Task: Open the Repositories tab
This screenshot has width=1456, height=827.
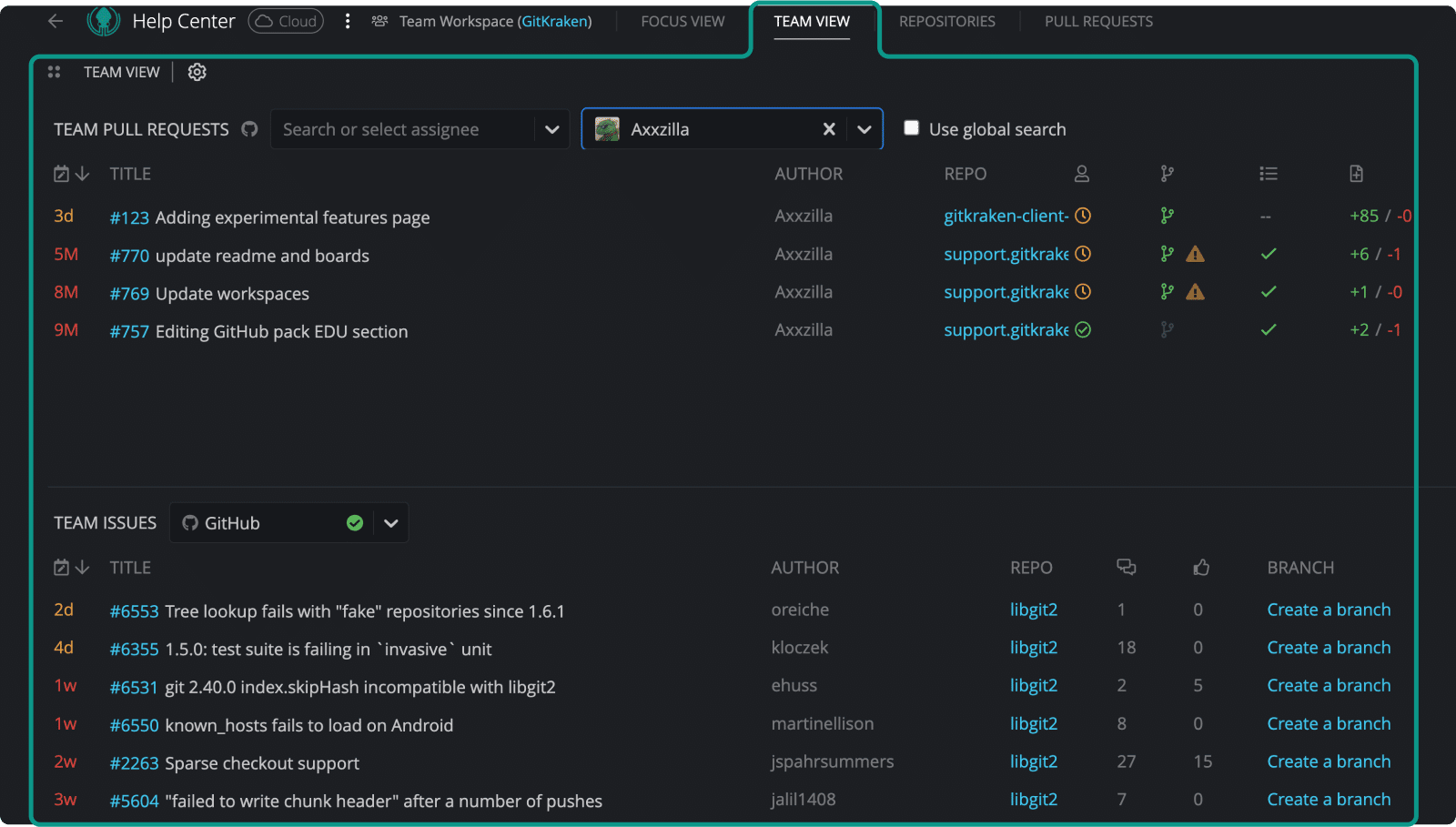Action: point(947,21)
